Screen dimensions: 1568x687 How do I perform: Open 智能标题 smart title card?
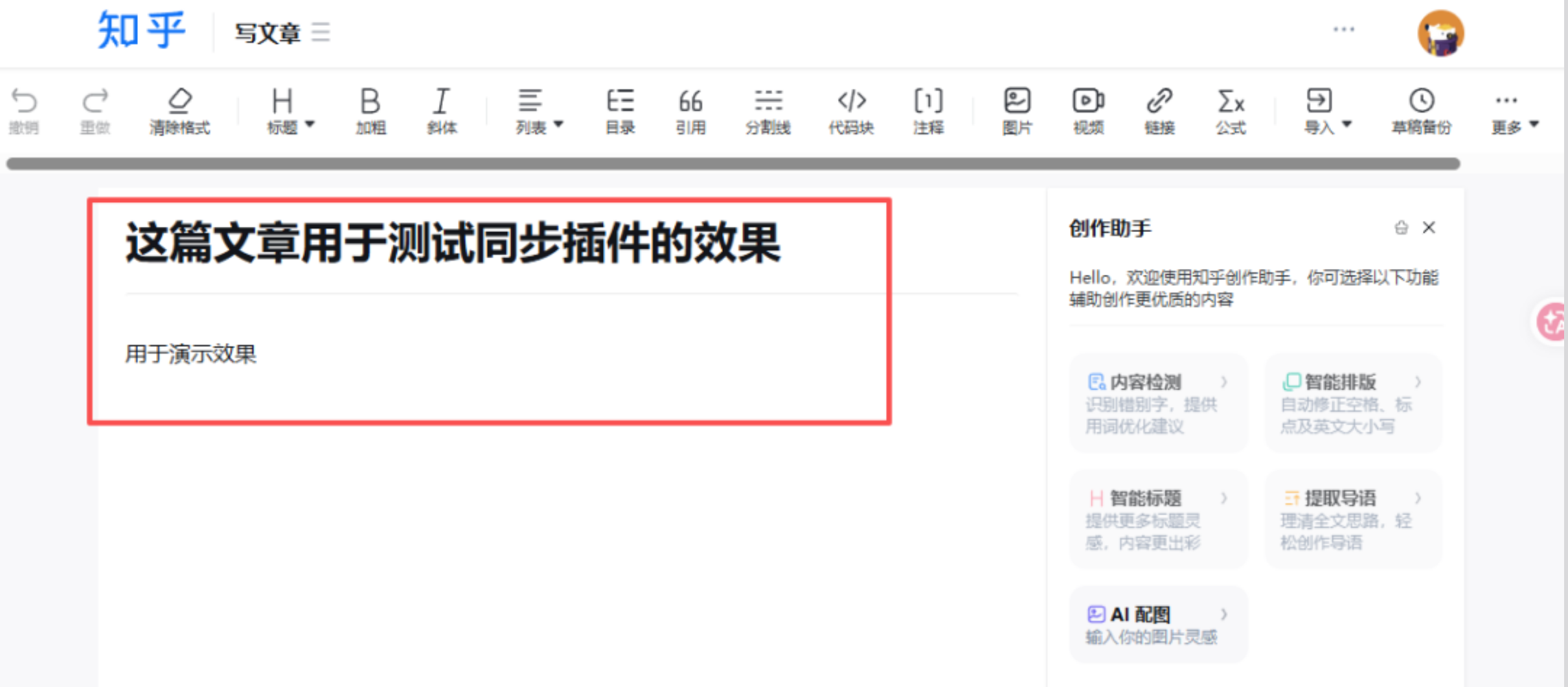tap(1158, 519)
